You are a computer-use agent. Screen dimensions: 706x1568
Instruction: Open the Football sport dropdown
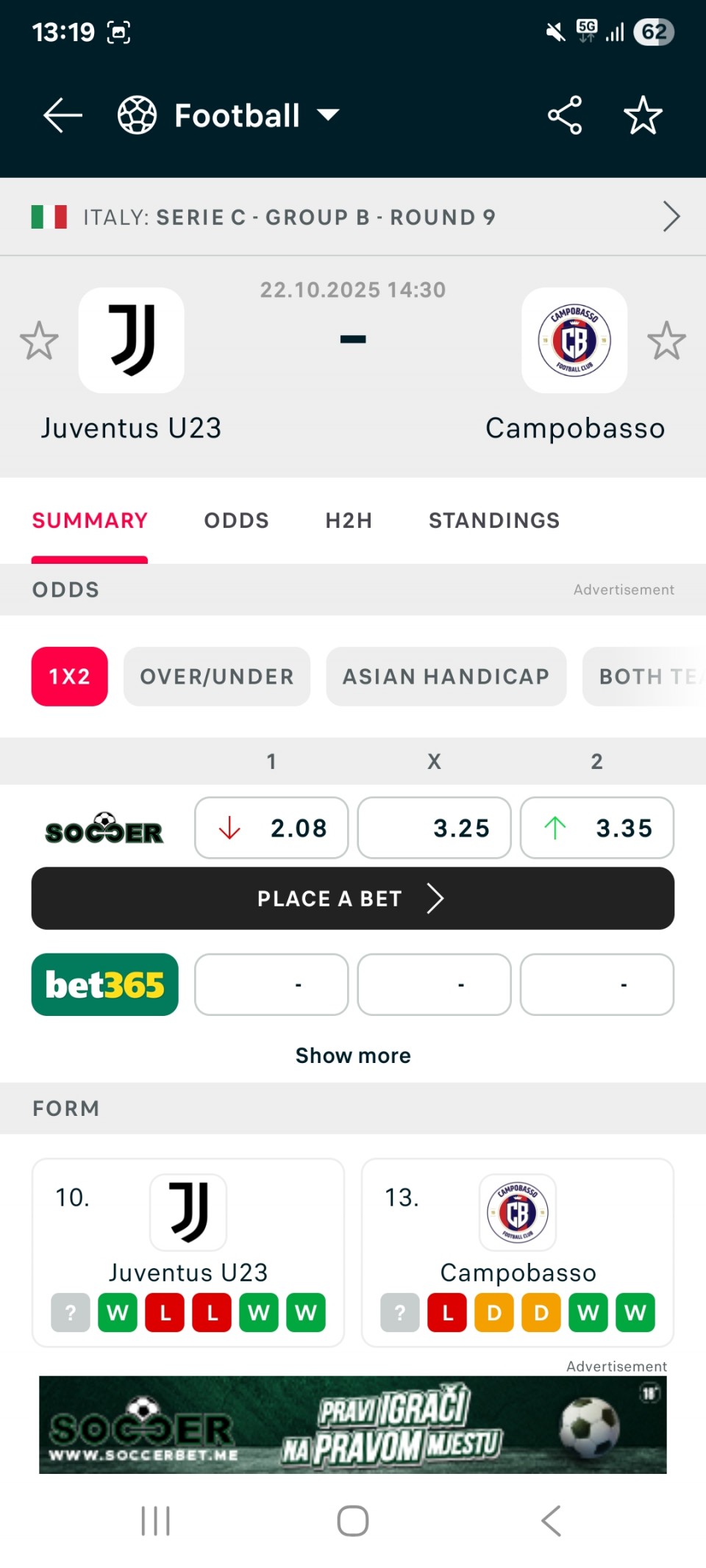(x=229, y=115)
